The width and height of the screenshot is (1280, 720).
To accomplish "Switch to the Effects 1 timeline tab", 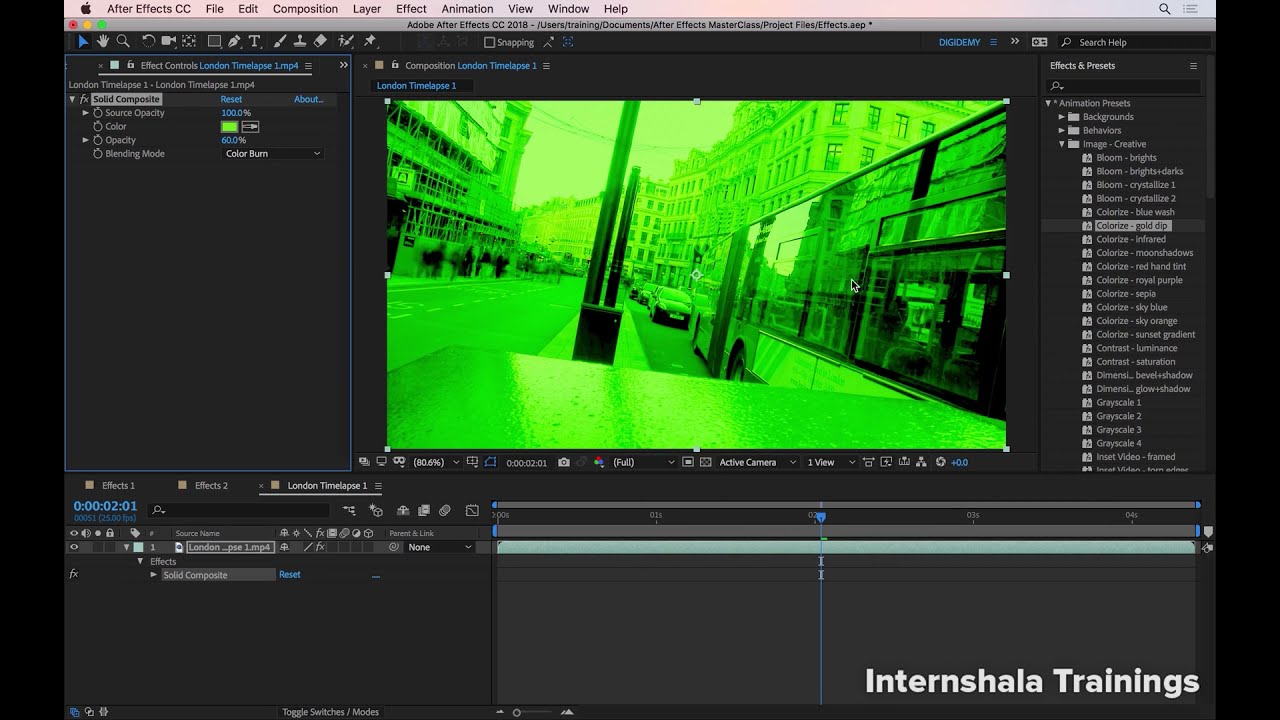I will coord(118,486).
